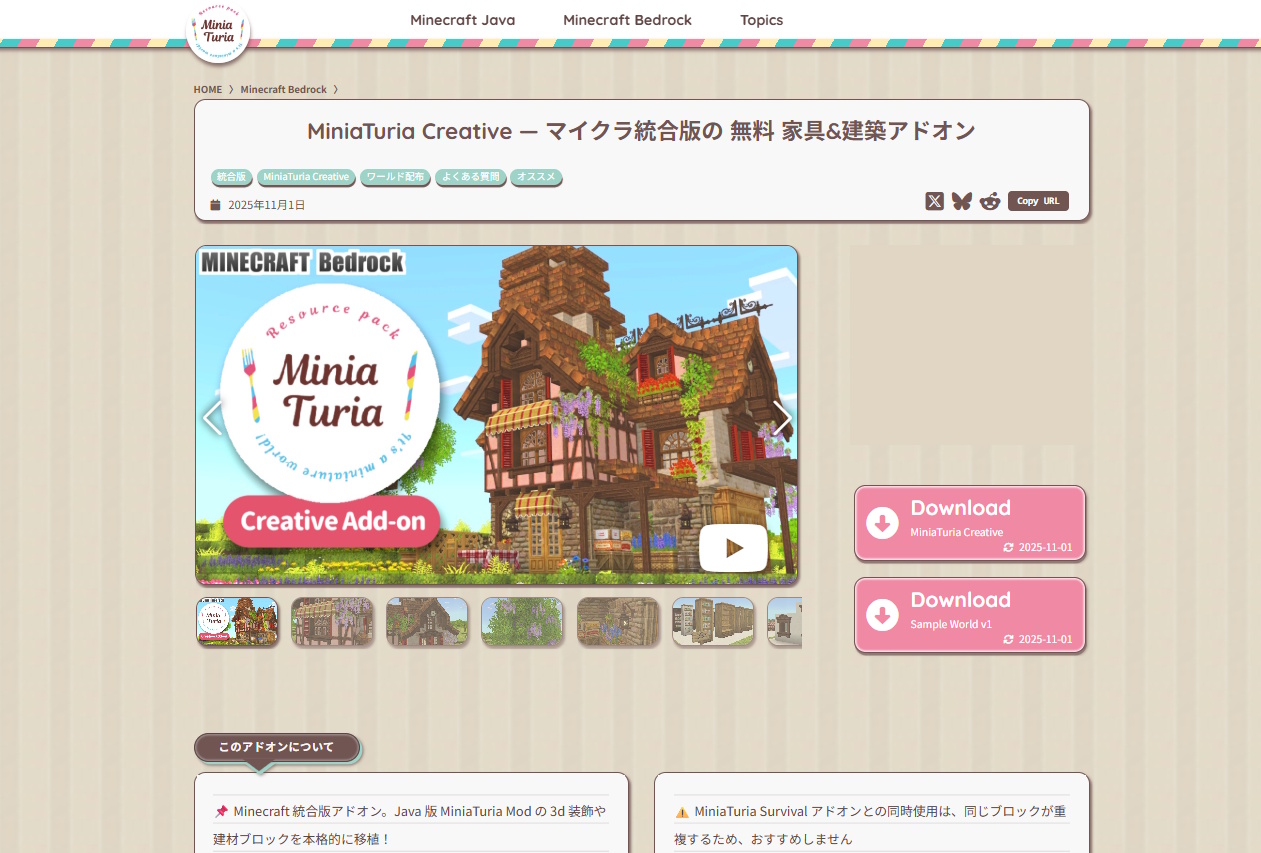Screen dimensions: 1261x853
Task: Share the page on Reddit
Action: tap(990, 201)
